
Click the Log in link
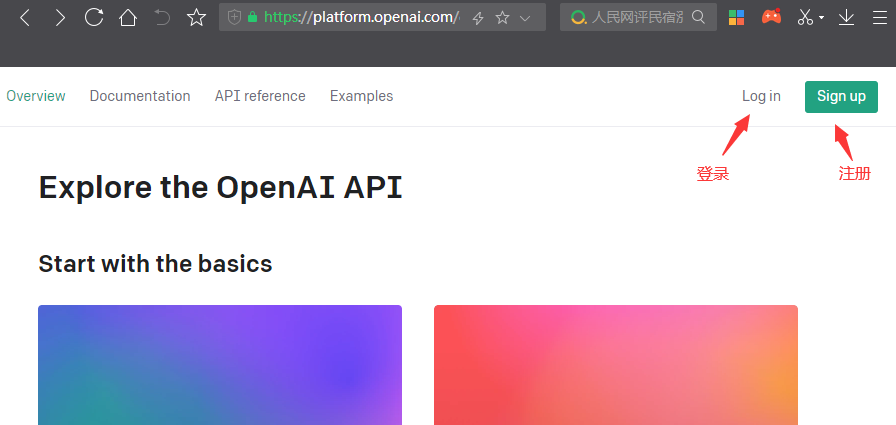(x=761, y=96)
